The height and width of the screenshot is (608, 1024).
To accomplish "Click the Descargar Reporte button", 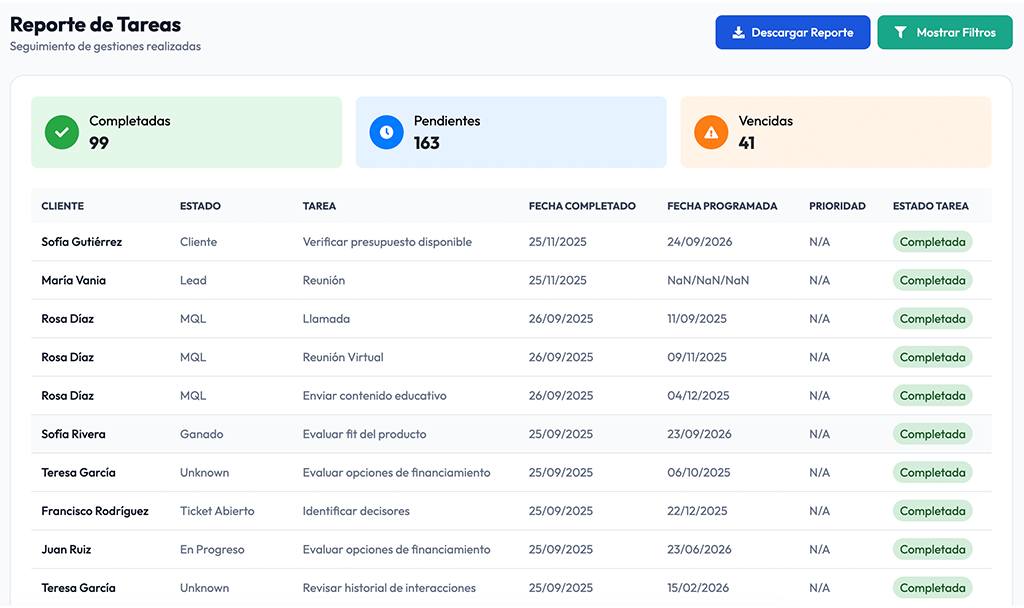I will point(793,32).
